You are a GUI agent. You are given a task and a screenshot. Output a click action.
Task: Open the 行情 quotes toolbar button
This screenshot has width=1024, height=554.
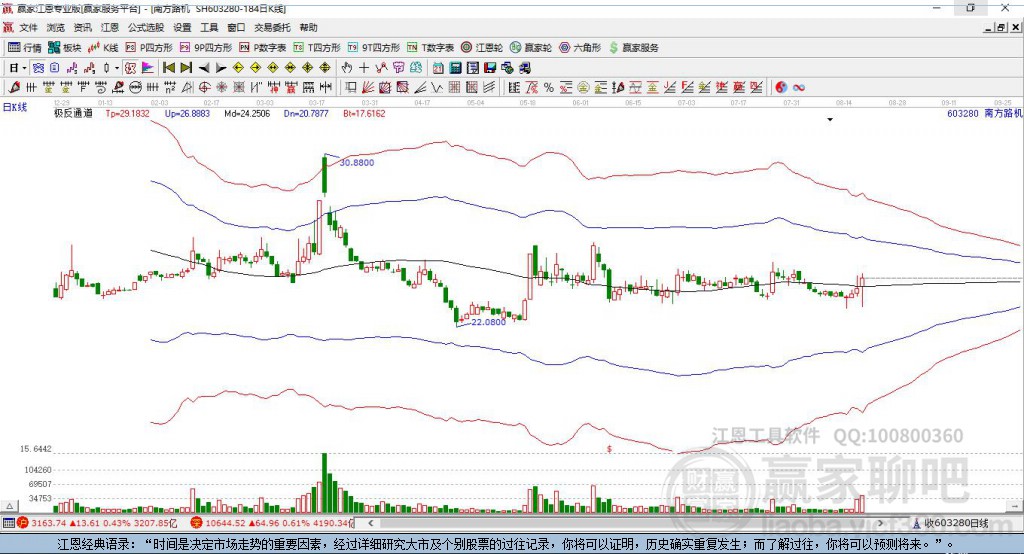[24, 48]
